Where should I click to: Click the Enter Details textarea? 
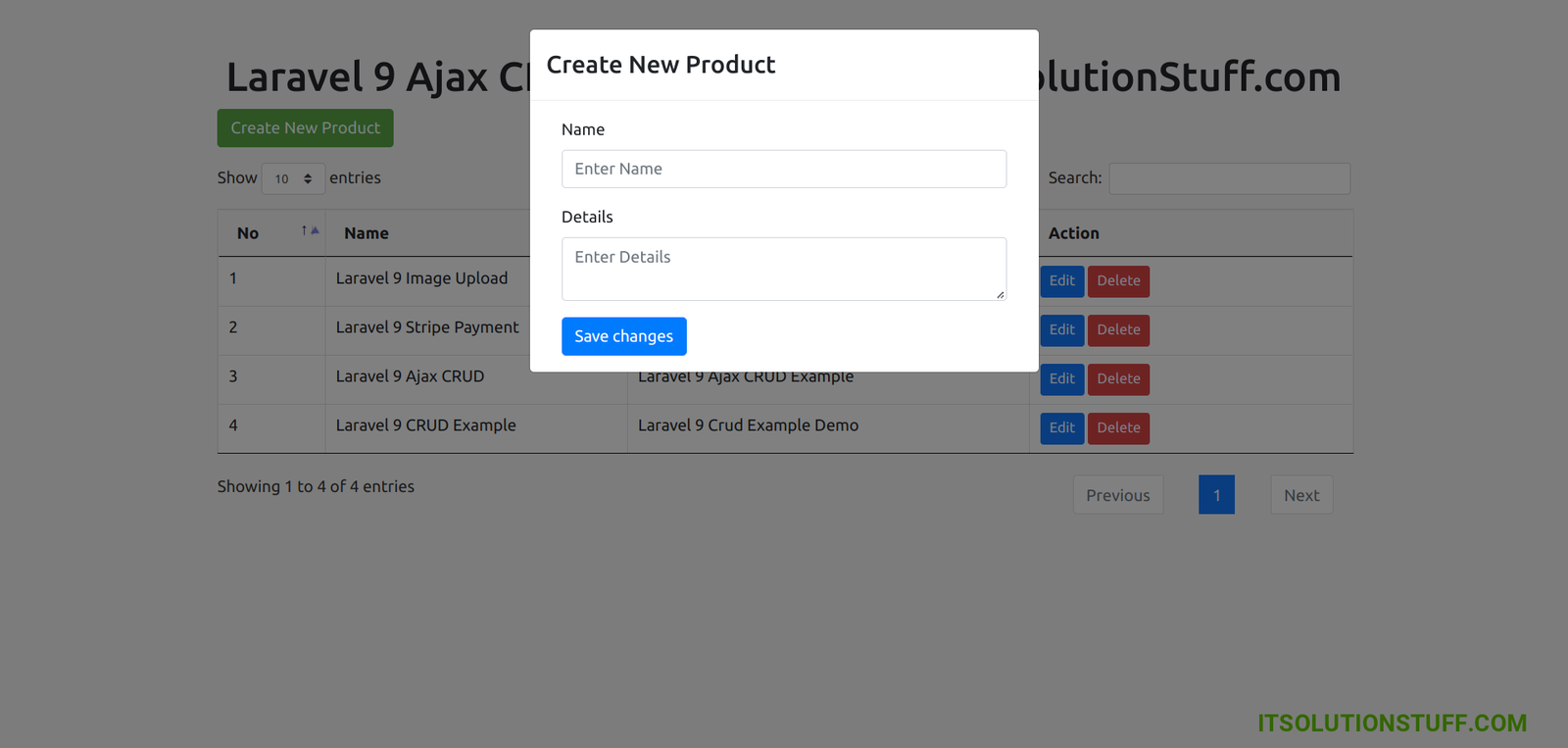tap(783, 269)
